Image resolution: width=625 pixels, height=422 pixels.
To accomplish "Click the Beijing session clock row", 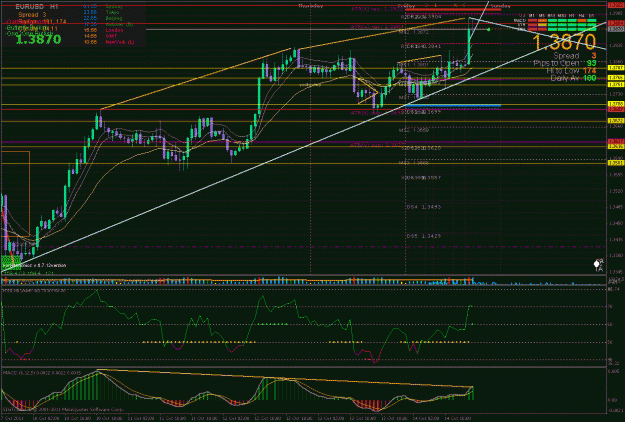I will 103,18.
